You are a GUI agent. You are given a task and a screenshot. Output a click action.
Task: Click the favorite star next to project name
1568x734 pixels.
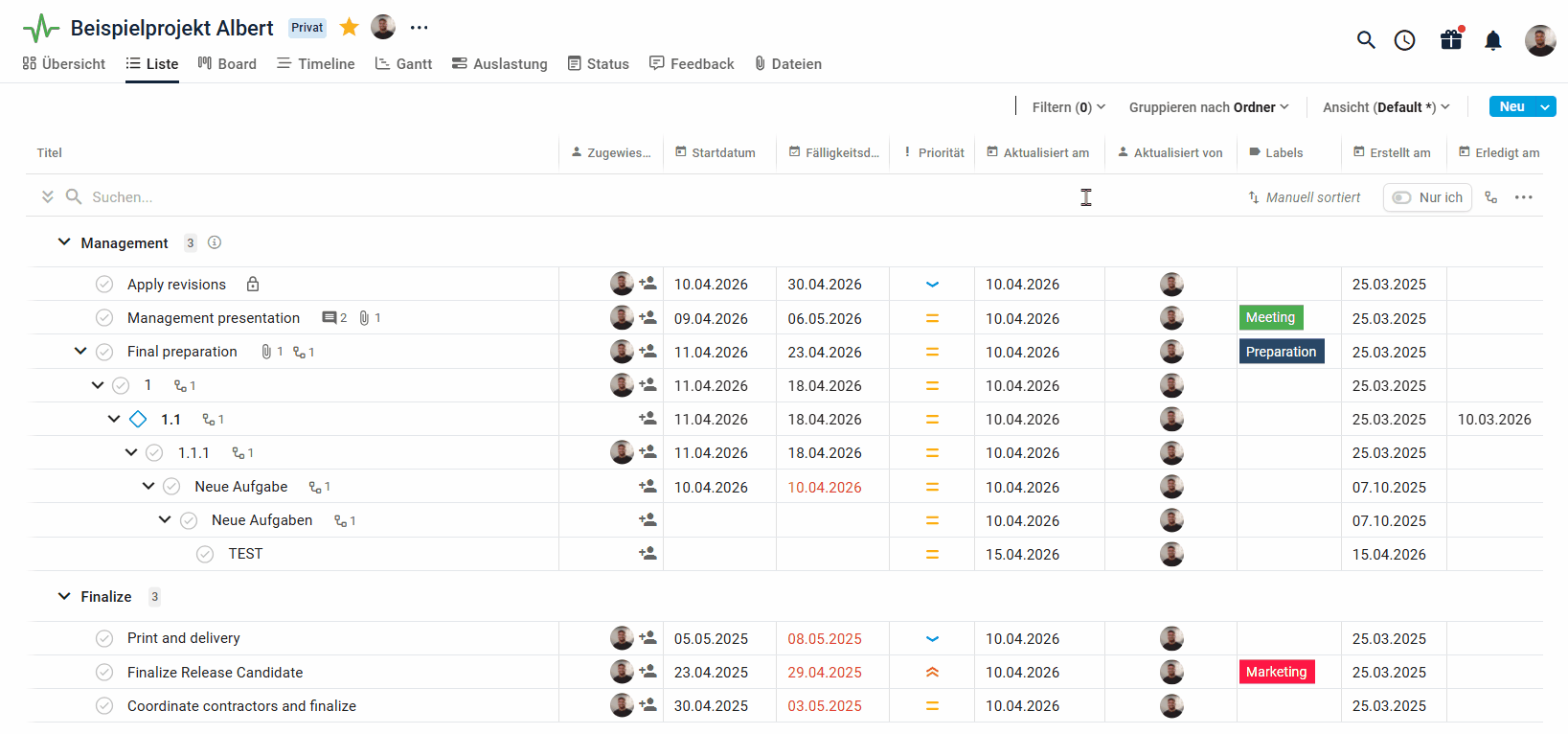point(350,28)
